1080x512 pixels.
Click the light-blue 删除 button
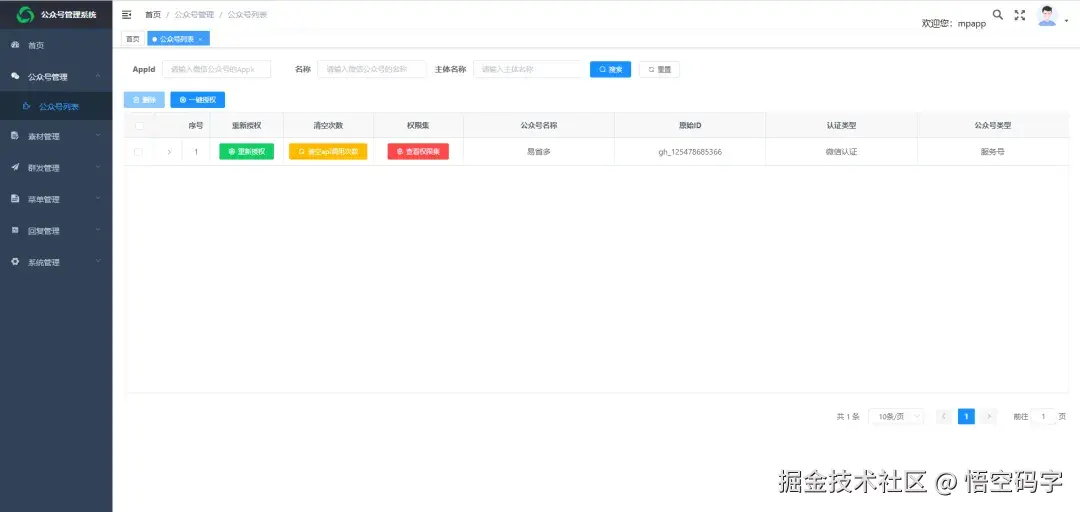pyautogui.click(x=145, y=100)
